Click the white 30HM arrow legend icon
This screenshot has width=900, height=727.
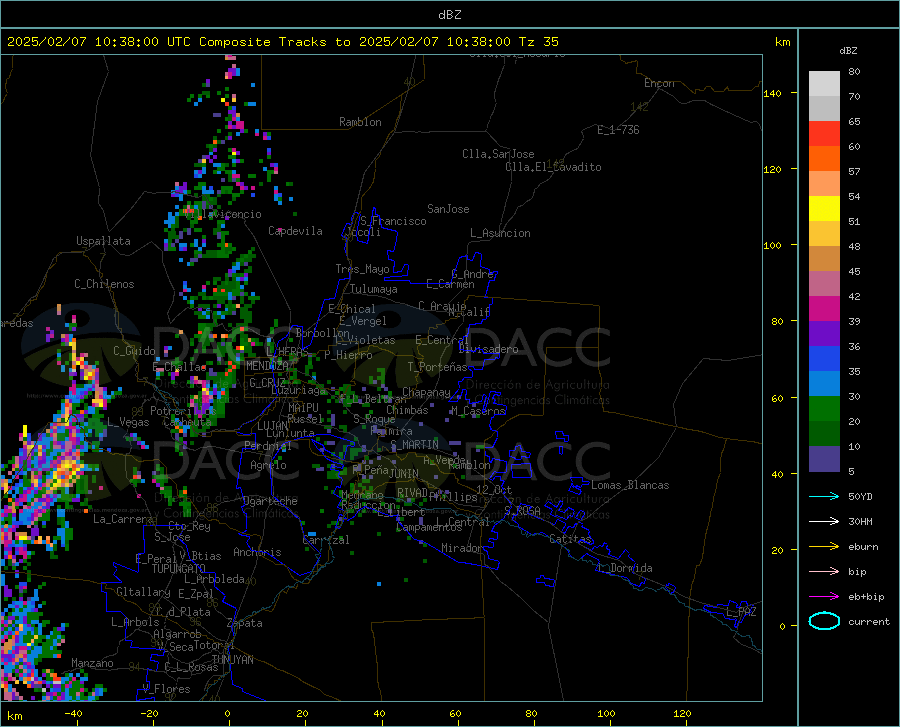[824, 521]
